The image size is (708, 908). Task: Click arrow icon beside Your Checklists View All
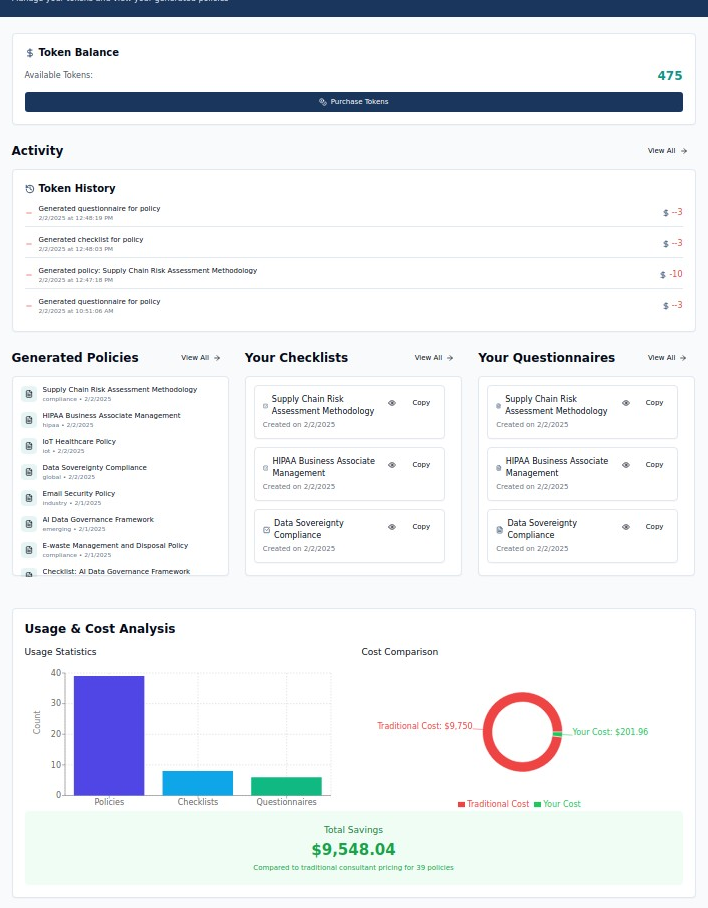click(x=450, y=358)
